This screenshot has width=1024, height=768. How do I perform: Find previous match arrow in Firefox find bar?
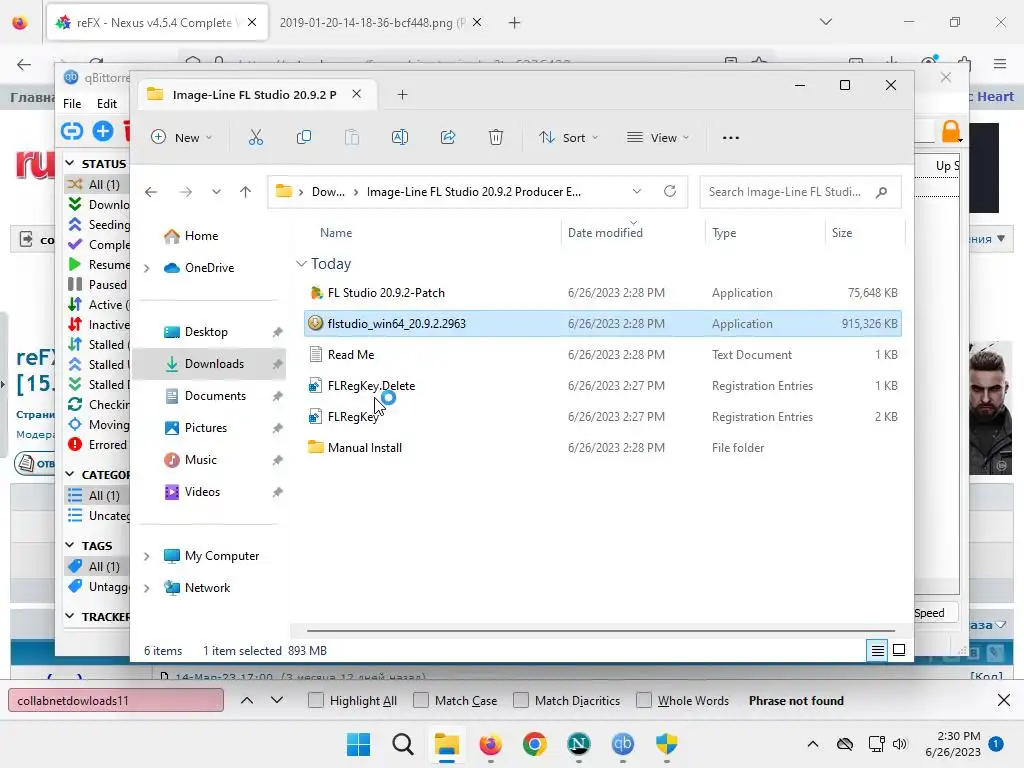pos(247,700)
